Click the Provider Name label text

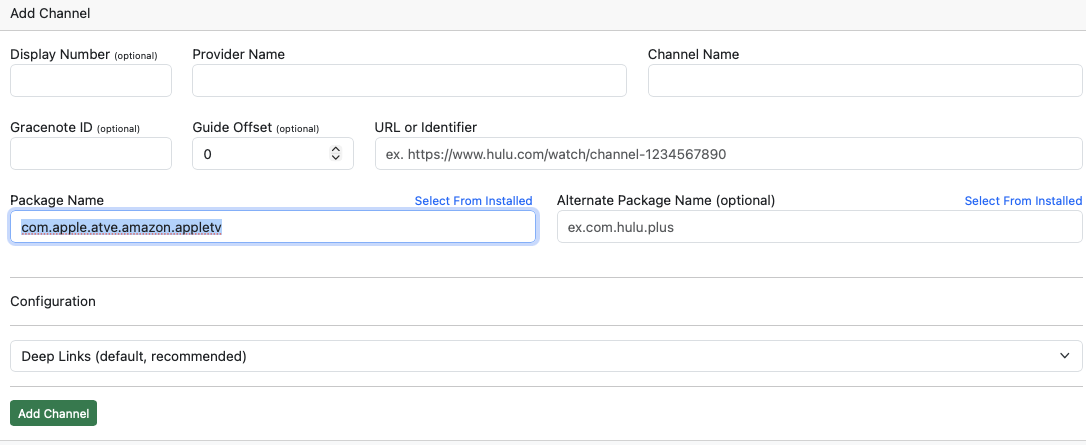238,54
